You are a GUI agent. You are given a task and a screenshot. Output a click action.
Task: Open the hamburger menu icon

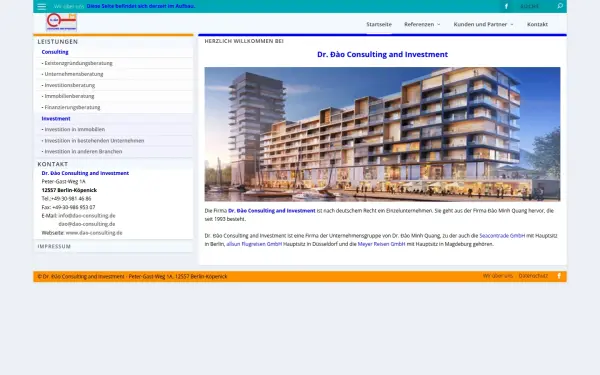point(41,6)
